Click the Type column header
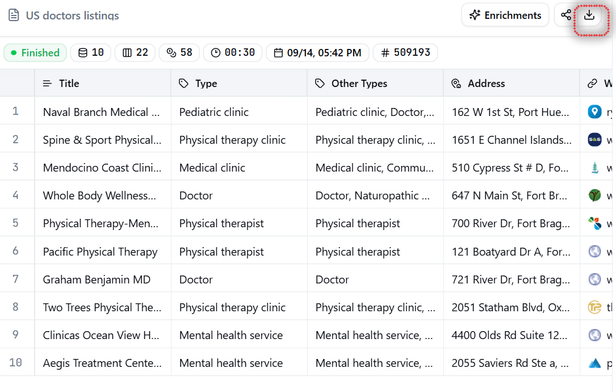 (x=239, y=83)
